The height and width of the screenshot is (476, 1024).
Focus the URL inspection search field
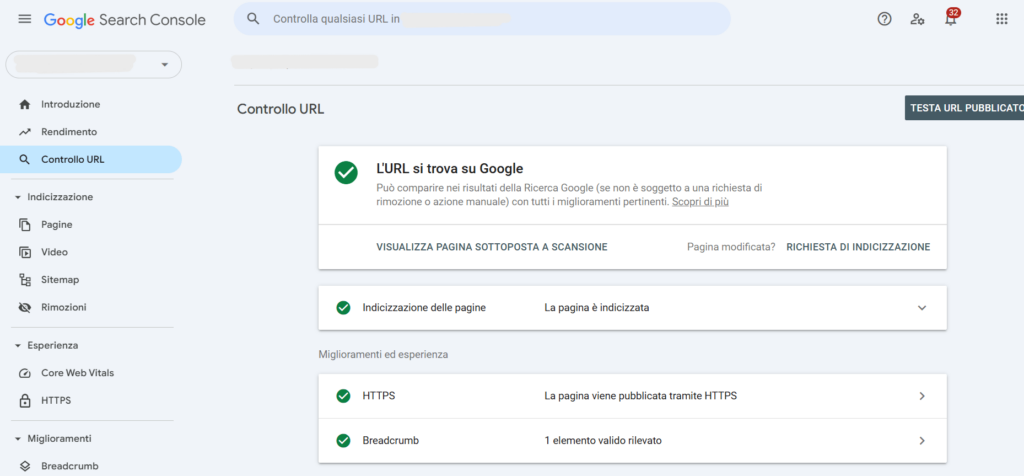[482, 19]
